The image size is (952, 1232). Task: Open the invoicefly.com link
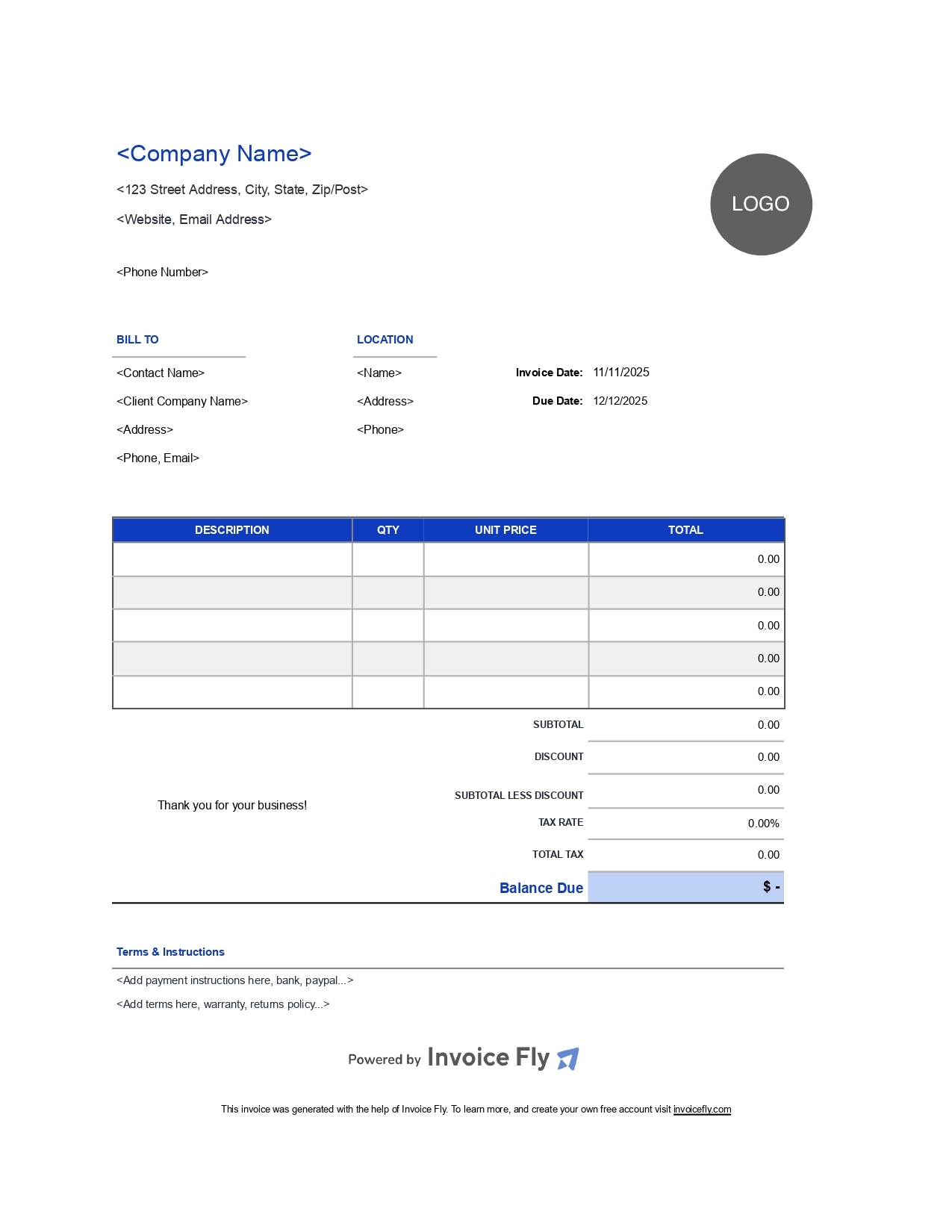(701, 1110)
